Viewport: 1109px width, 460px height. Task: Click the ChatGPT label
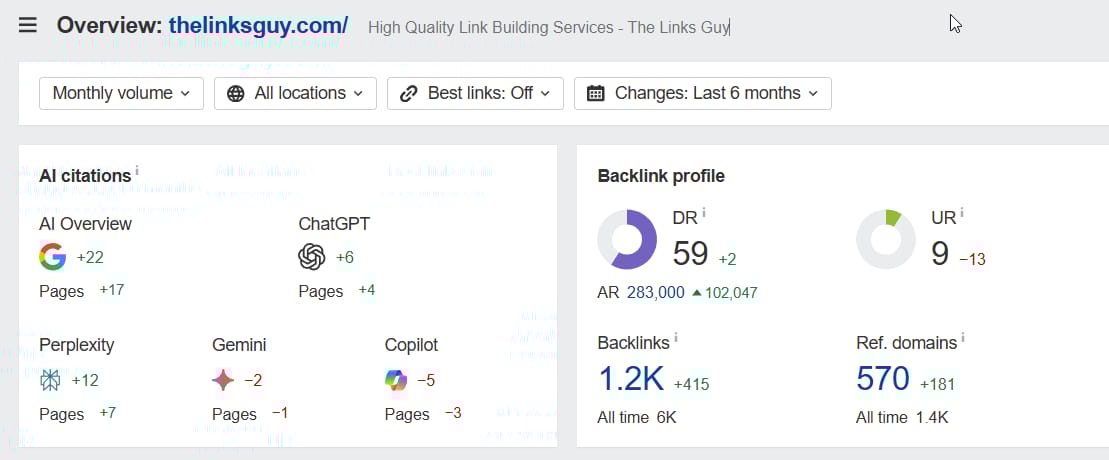(x=334, y=224)
